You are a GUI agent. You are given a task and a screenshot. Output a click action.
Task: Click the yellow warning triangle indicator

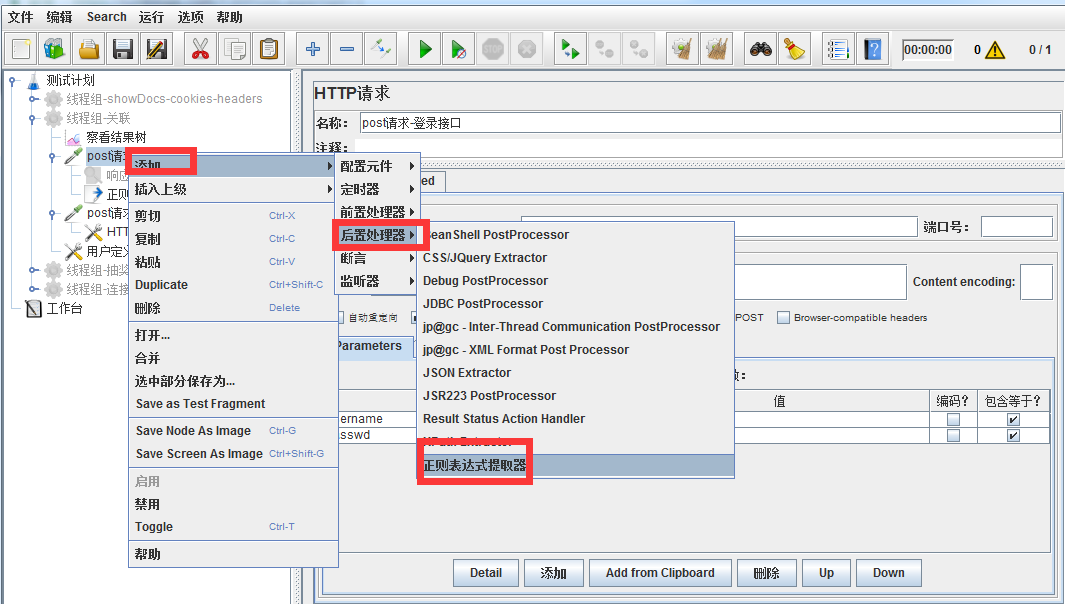995,50
